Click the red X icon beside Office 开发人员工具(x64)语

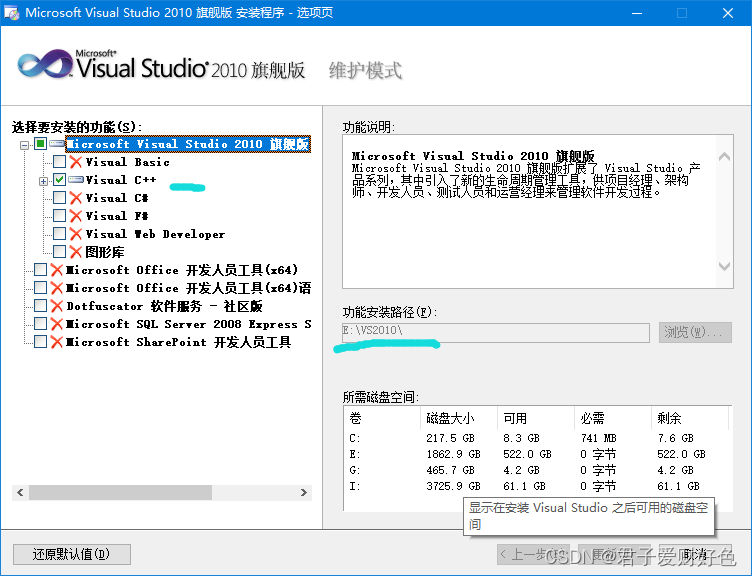57,288
